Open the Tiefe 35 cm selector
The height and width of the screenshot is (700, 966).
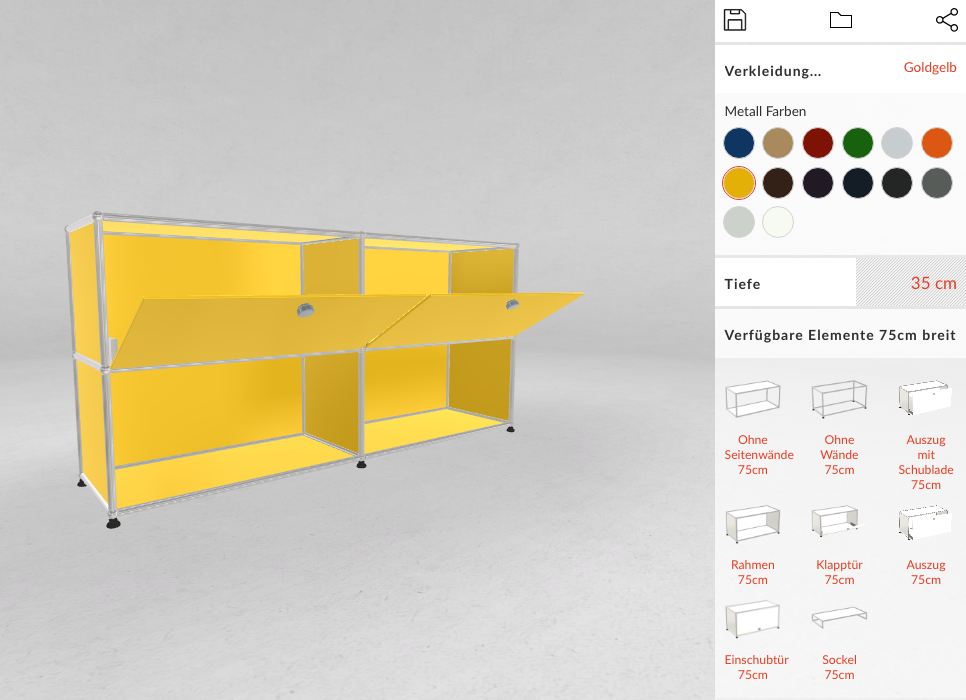pos(840,283)
